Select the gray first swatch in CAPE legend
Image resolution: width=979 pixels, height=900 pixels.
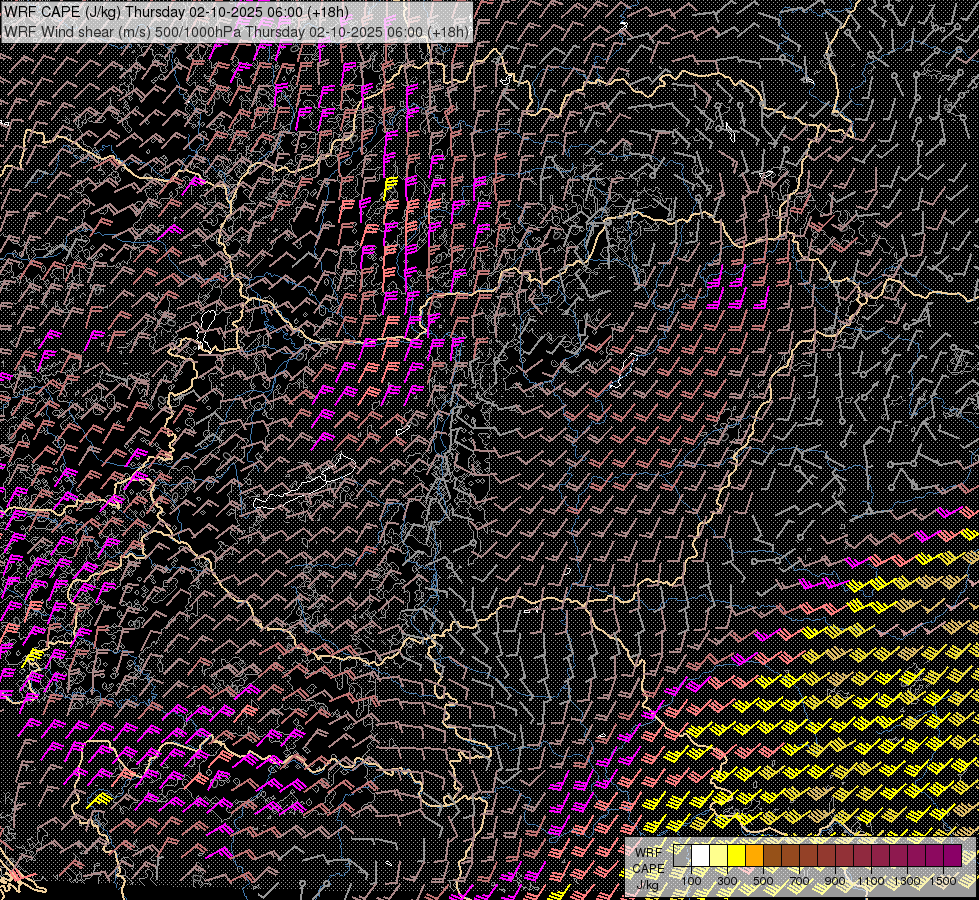(x=682, y=856)
